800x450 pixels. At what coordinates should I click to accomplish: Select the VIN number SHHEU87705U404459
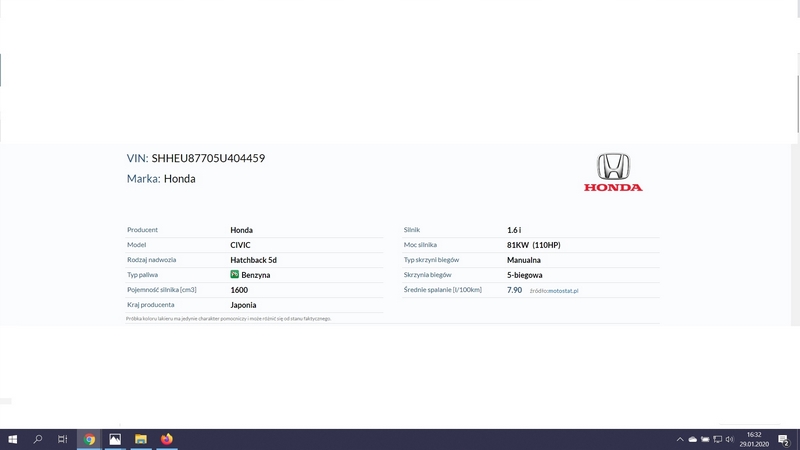click(208, 158)
